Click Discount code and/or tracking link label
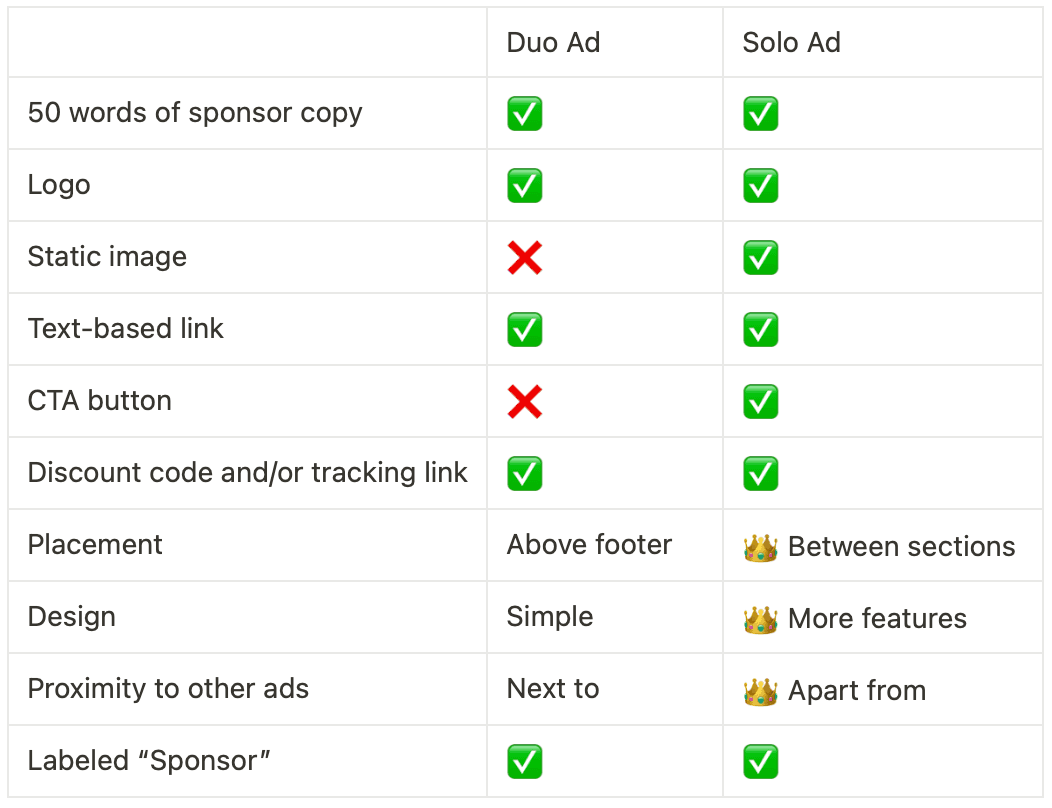Screen dimensions: 1052x808 [x=247, y=473]
